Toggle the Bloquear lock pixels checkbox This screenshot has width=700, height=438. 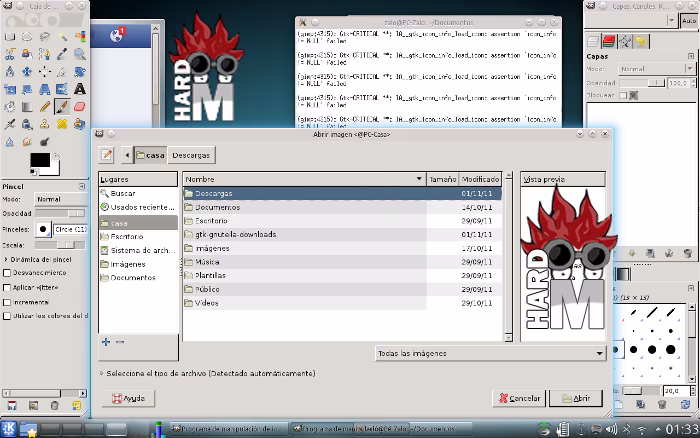tap(623, 95)
